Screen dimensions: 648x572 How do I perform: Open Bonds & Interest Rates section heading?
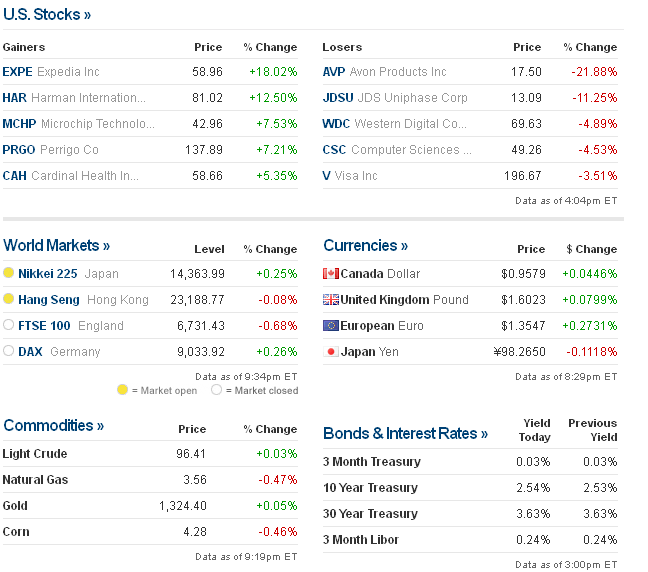coord(405,434)
